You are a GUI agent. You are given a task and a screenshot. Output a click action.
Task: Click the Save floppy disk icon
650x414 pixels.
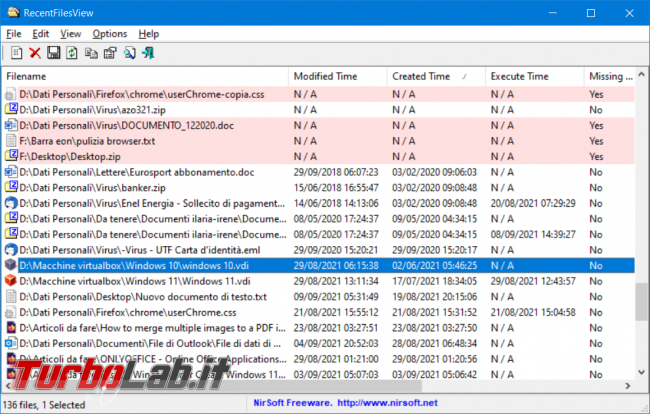(53, 53)
